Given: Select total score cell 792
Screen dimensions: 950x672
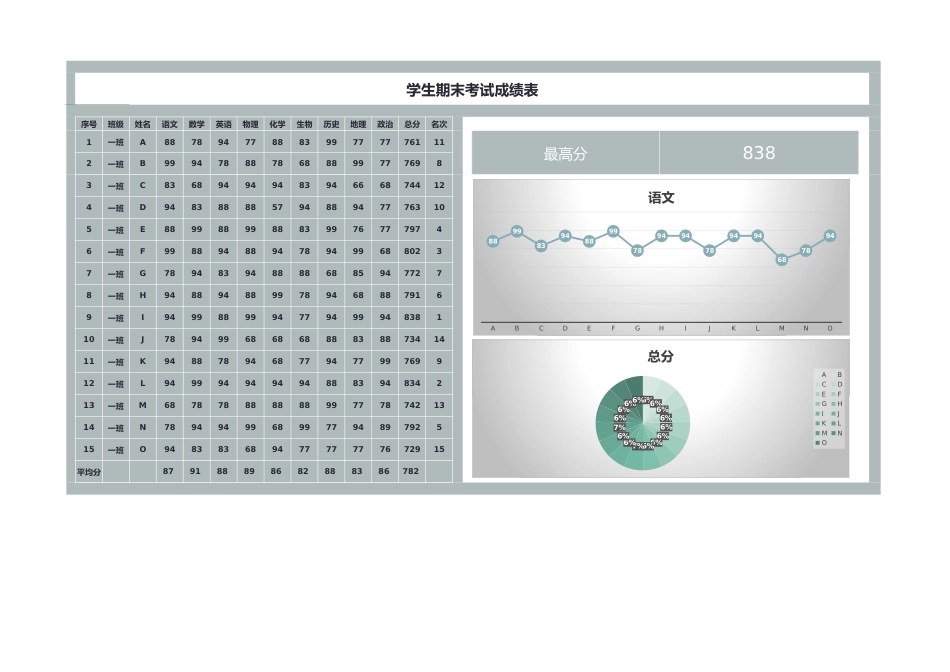Looking at the screenshot, I should (412, 427).
